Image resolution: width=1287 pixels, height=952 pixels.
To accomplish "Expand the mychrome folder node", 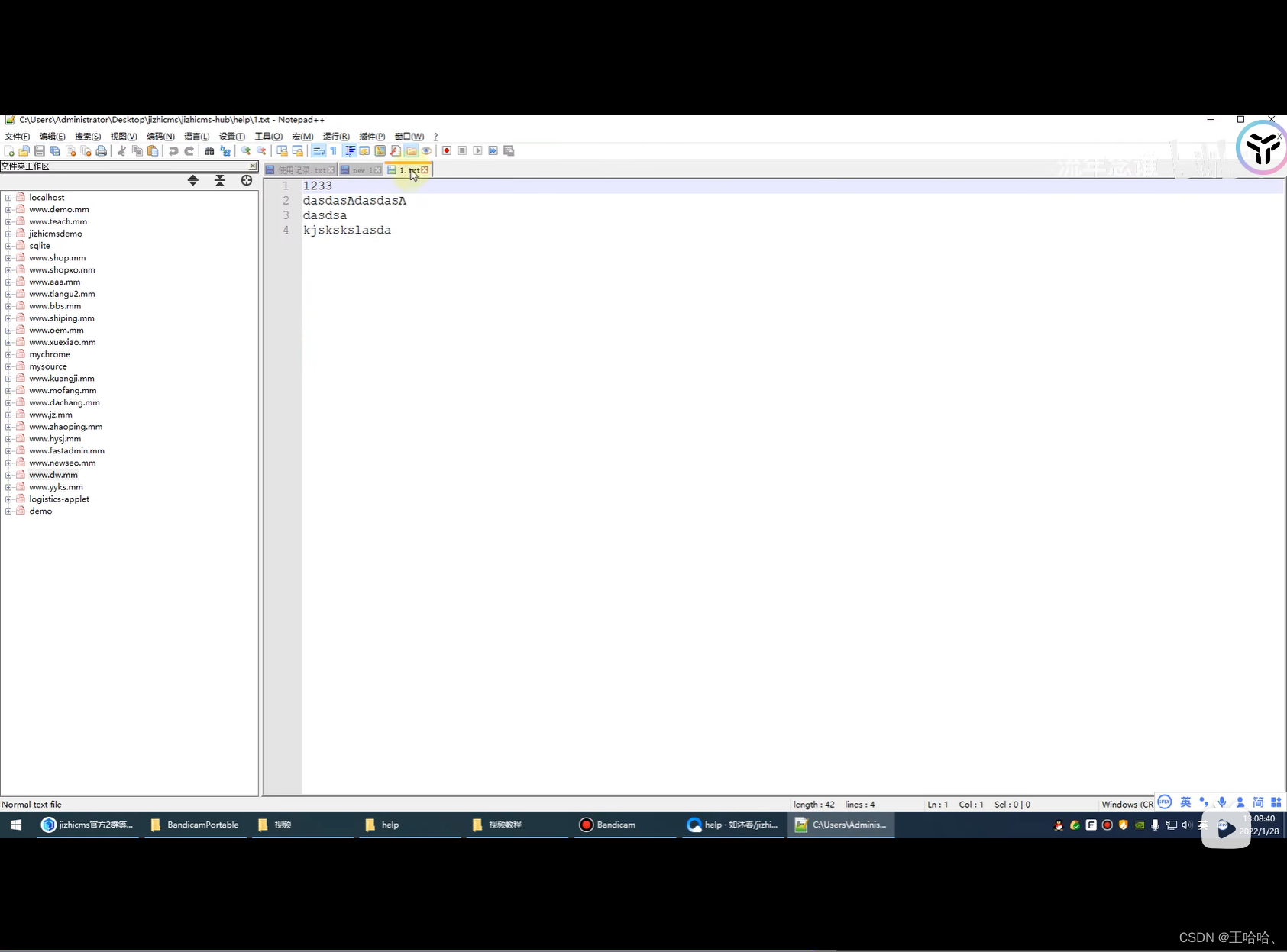I will (x=8, y=354).
